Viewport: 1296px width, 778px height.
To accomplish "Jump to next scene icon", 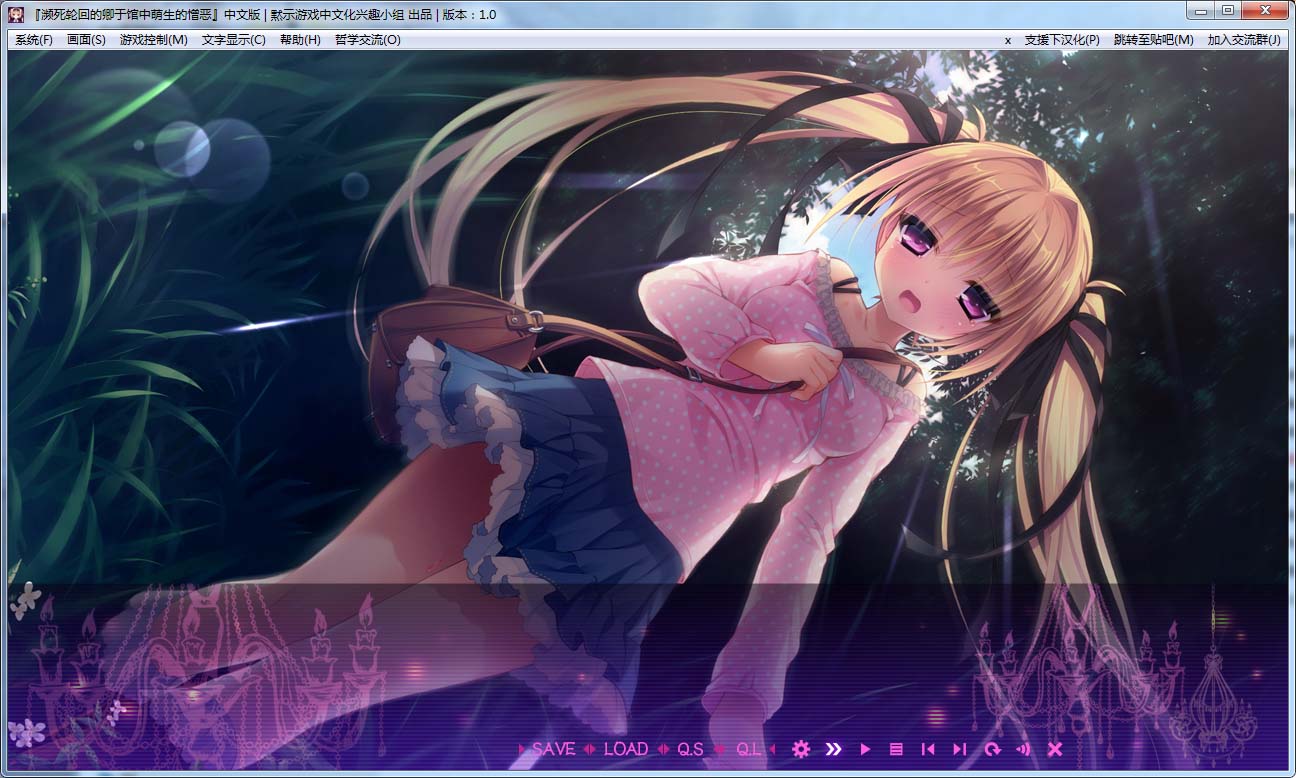I will click(x=960, y=749).
